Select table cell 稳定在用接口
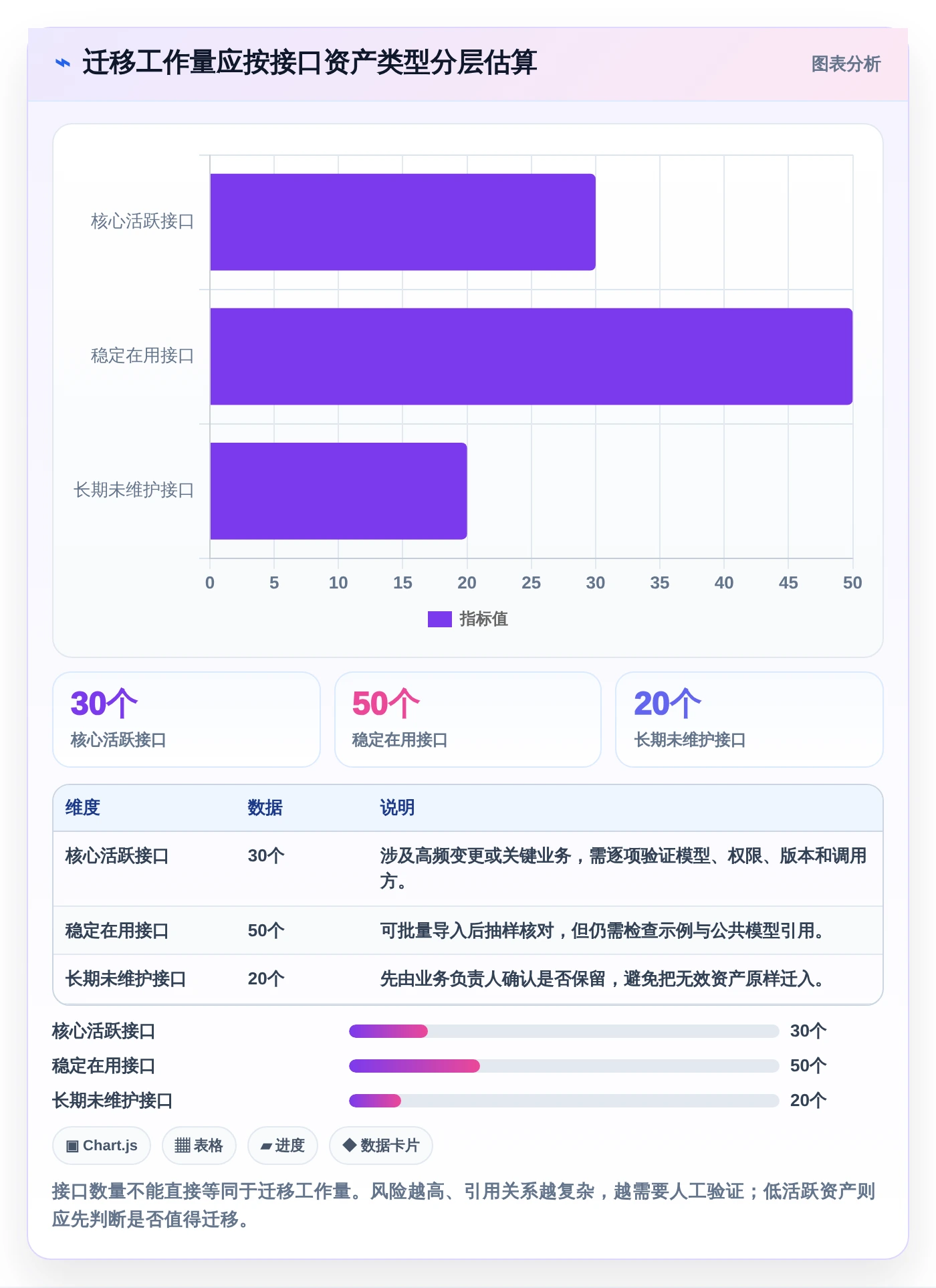Screen dimensions: 936x1288 (117, 931)
